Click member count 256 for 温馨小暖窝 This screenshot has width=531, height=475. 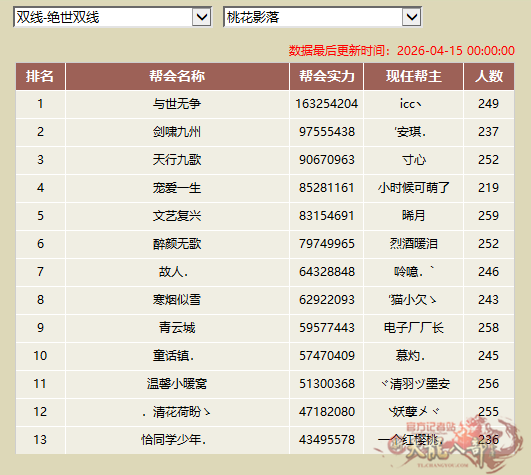coord(488,384)
